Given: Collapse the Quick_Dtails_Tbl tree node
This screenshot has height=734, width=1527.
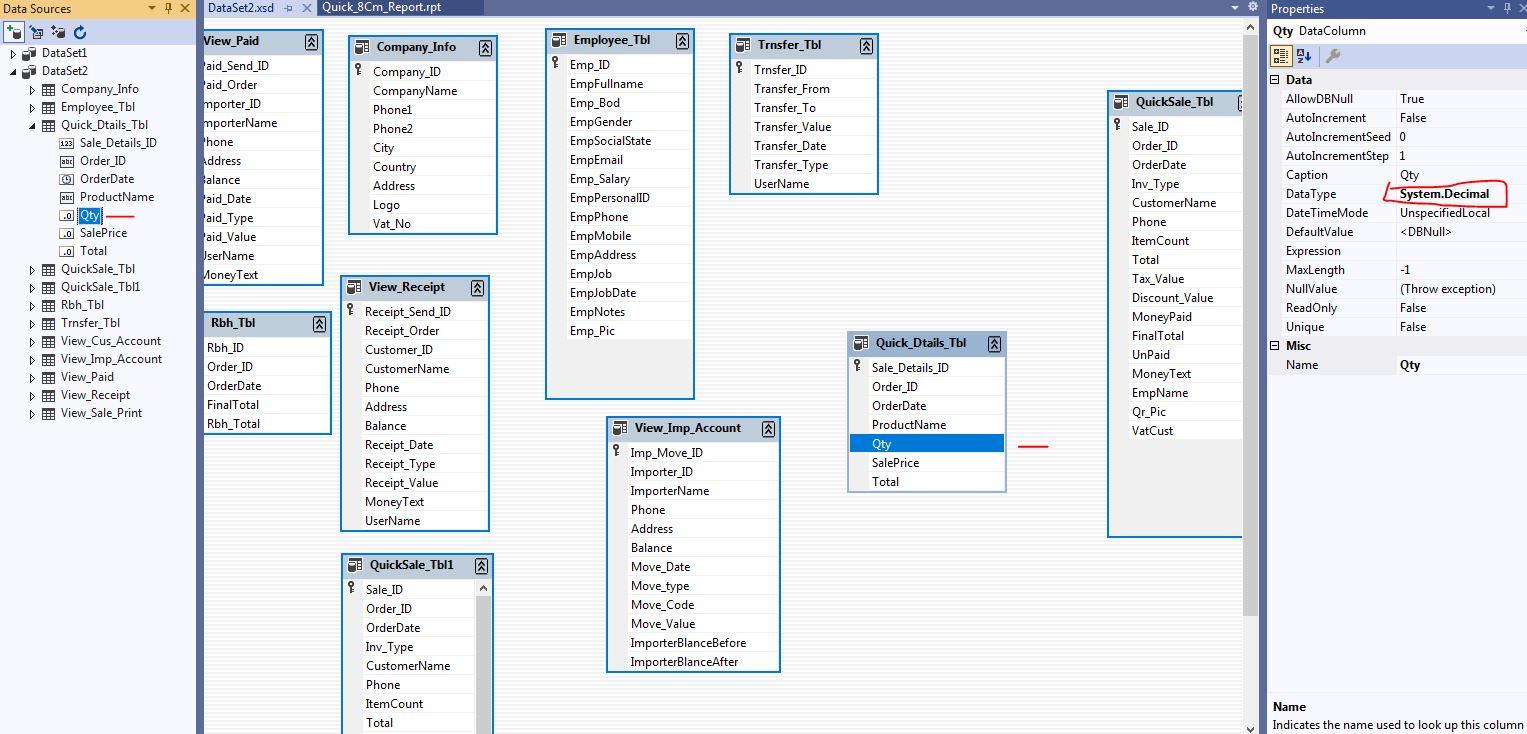Looking at the screenshot, I should click(32, 125).
